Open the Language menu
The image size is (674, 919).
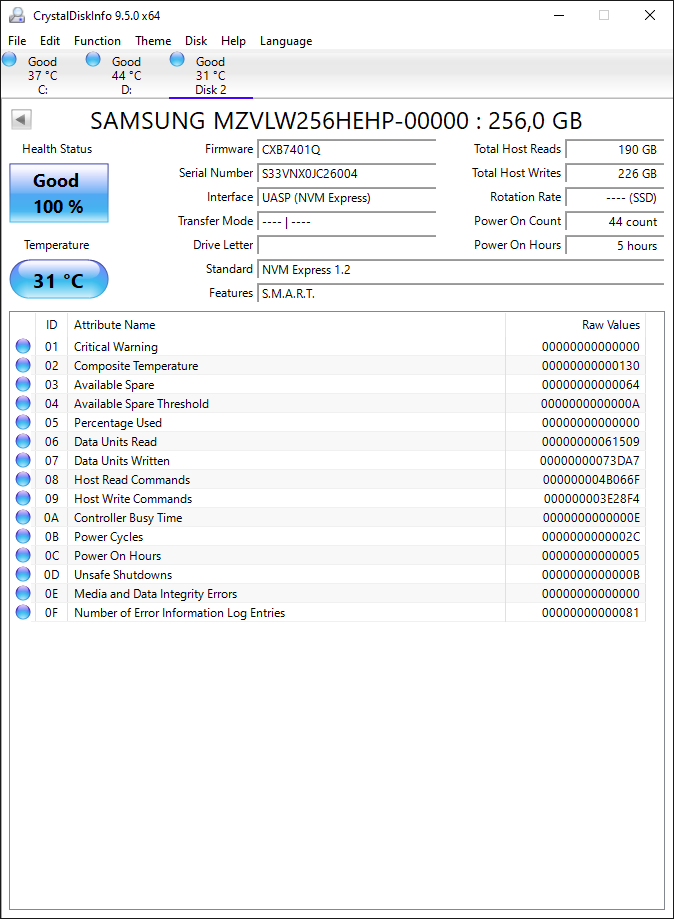(x=286, y=40)
